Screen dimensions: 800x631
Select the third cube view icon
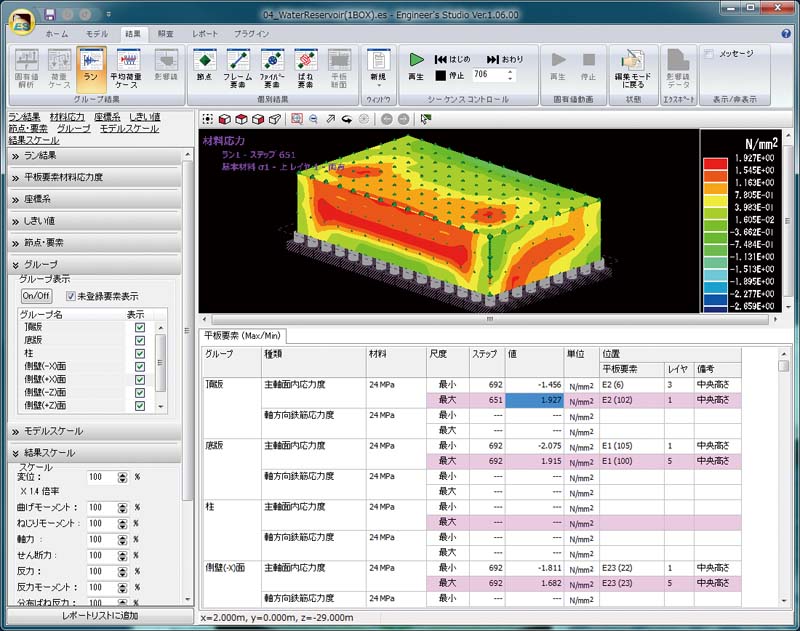258,119
